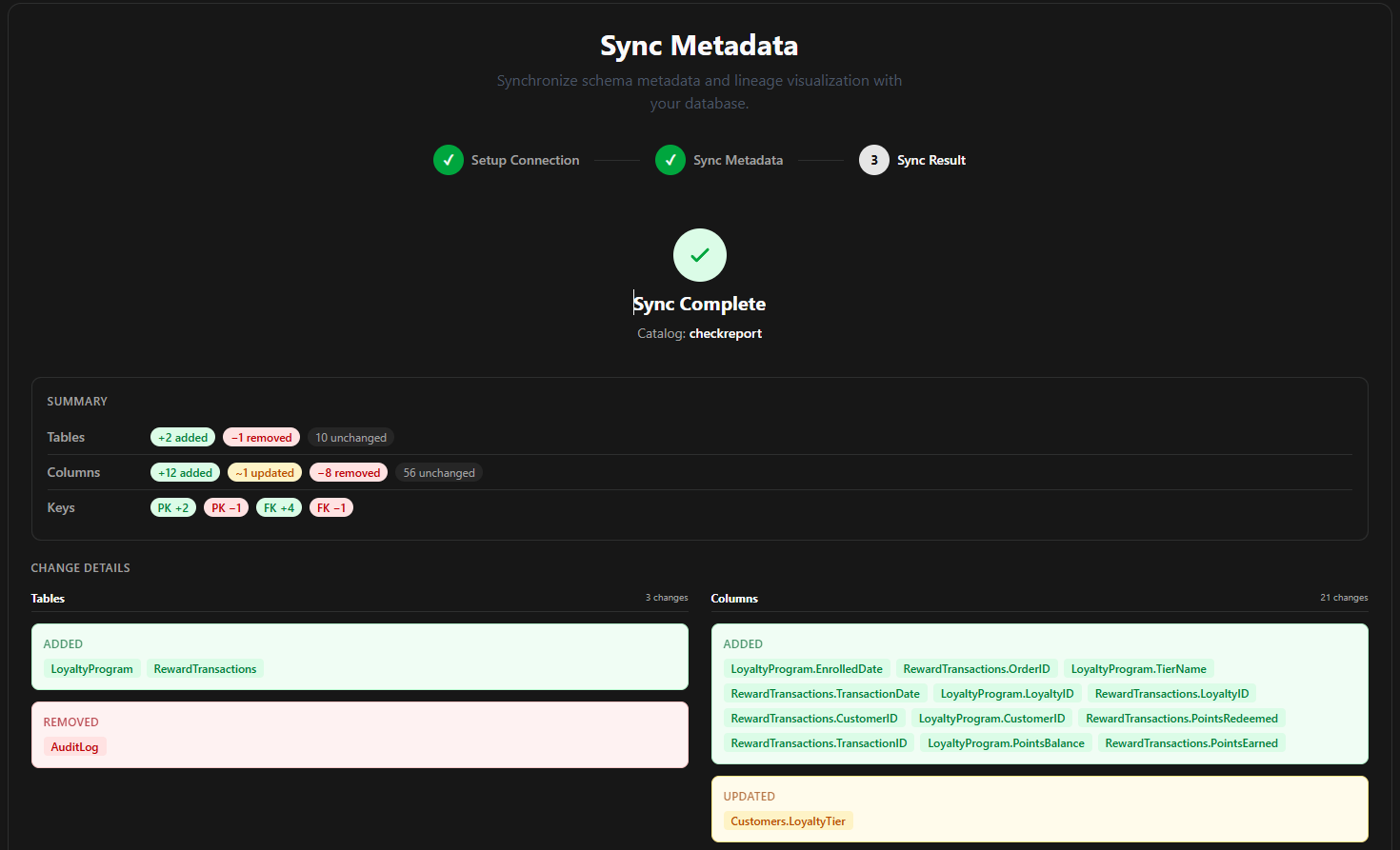The height and width of the screenshot is (850, 1400).
Task: Select the Setup Connection step label
Action: click(525, 160)
